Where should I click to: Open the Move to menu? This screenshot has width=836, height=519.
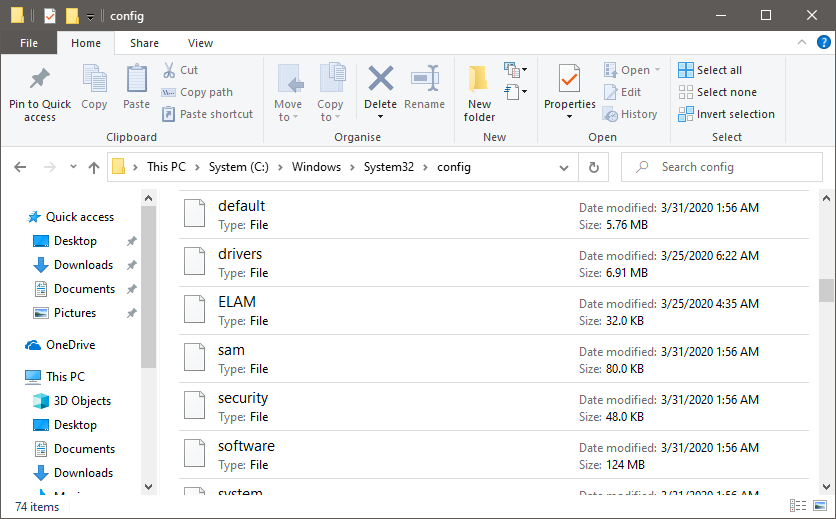288,93
